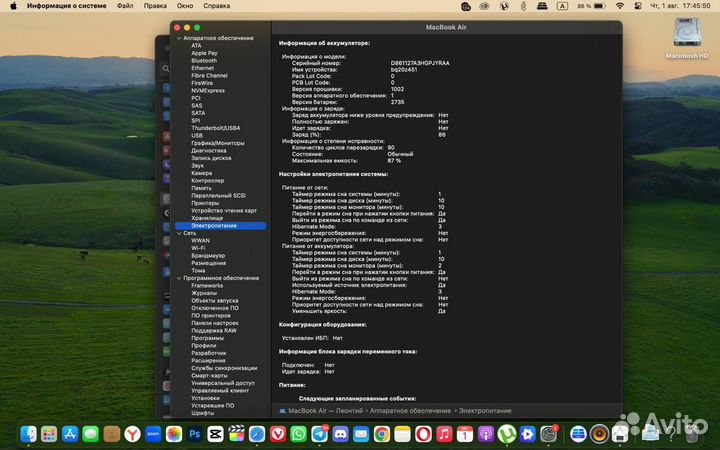
Task: Select Thunderbolt/USB4 in the sidebar
Action: click(215, 128)
